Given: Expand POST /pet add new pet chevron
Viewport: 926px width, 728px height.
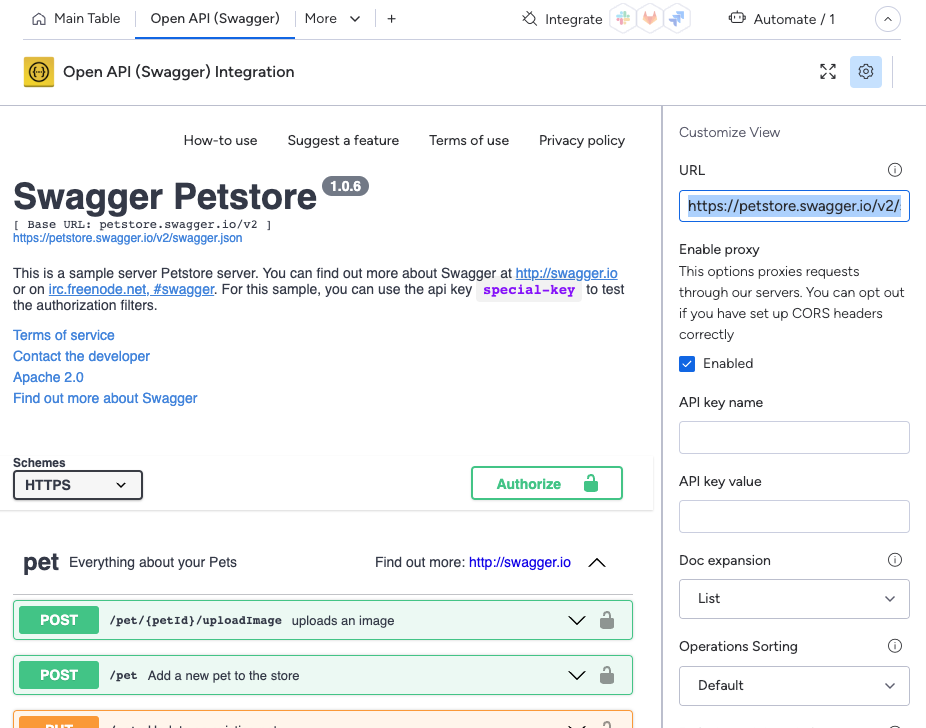Looking at the screenshot, I should coord(576,675).
